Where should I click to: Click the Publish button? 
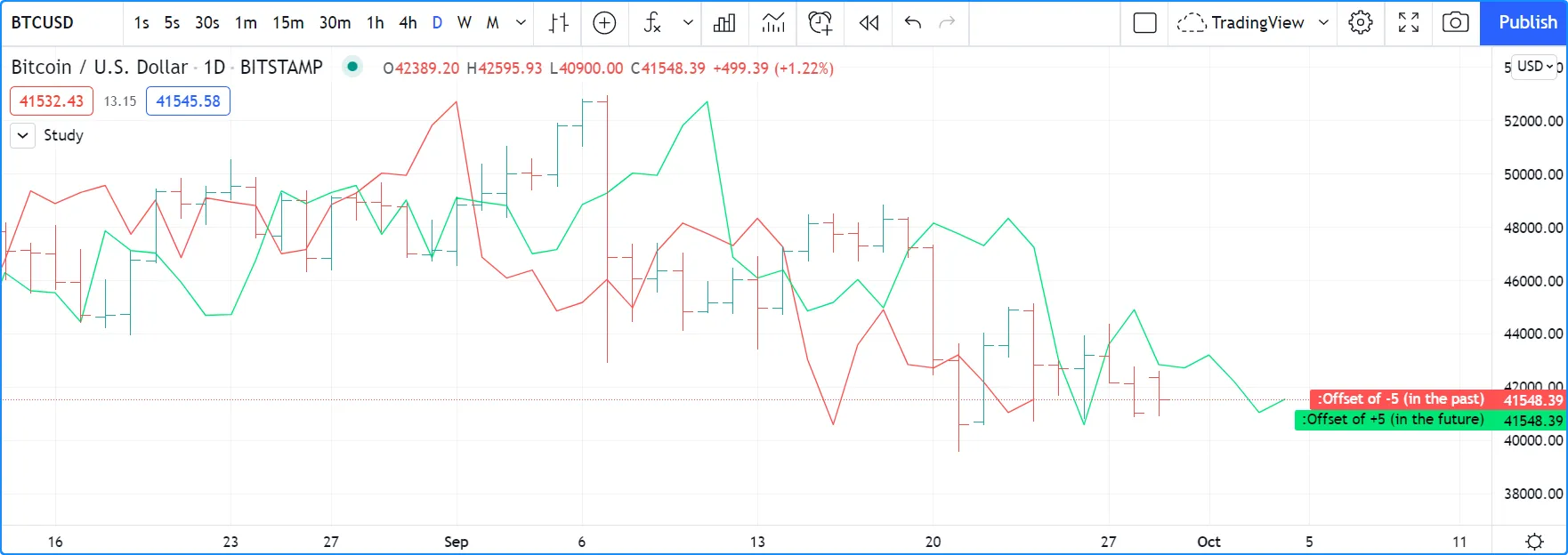[x=1527, y=23]
